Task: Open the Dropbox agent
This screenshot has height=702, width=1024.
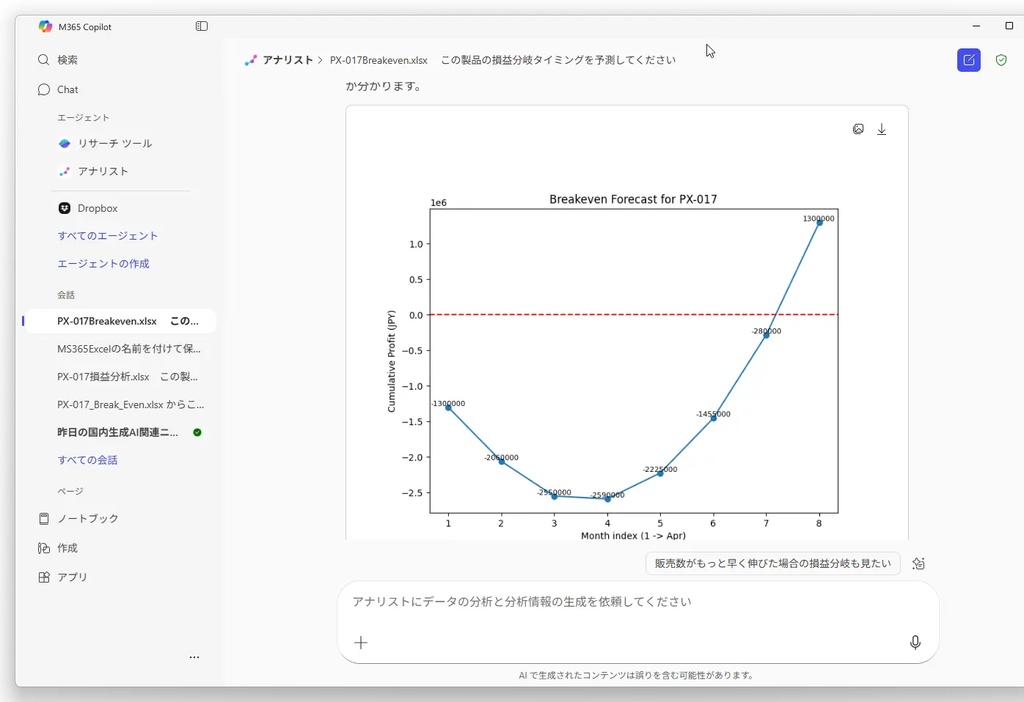Action: (x=97, y=208)
